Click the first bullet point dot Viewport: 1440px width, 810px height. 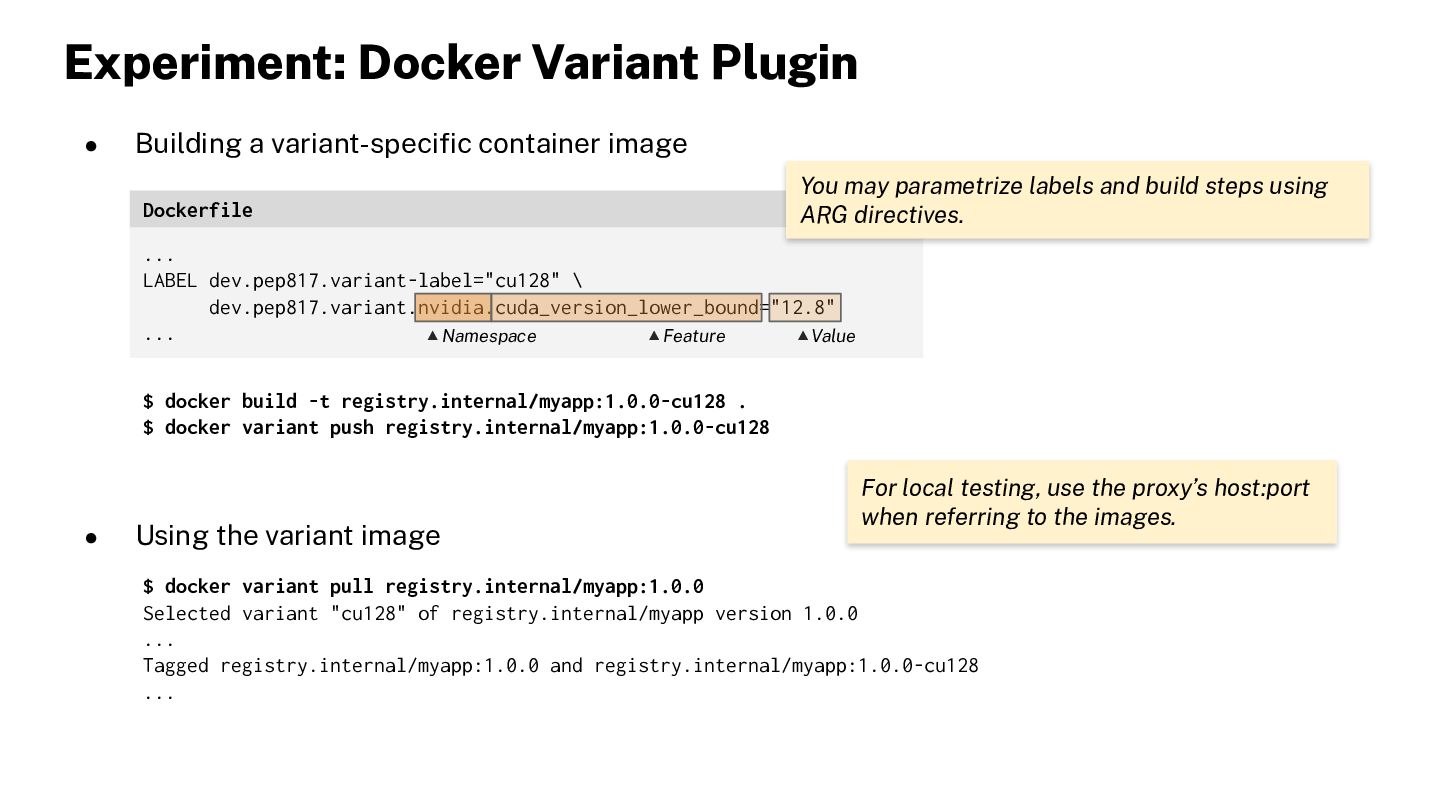91,146
